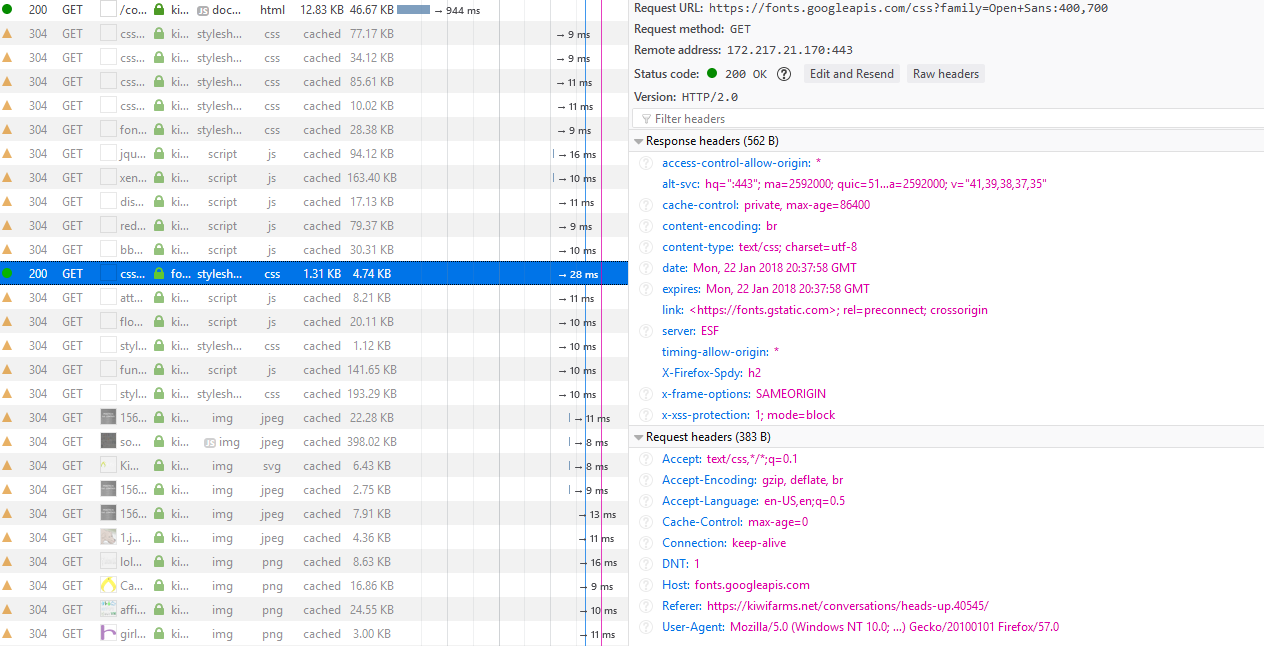This screenshot has height=646, width=1264.
Task: Open help icon for Accept-Language header
Action: tap(646, 501)
